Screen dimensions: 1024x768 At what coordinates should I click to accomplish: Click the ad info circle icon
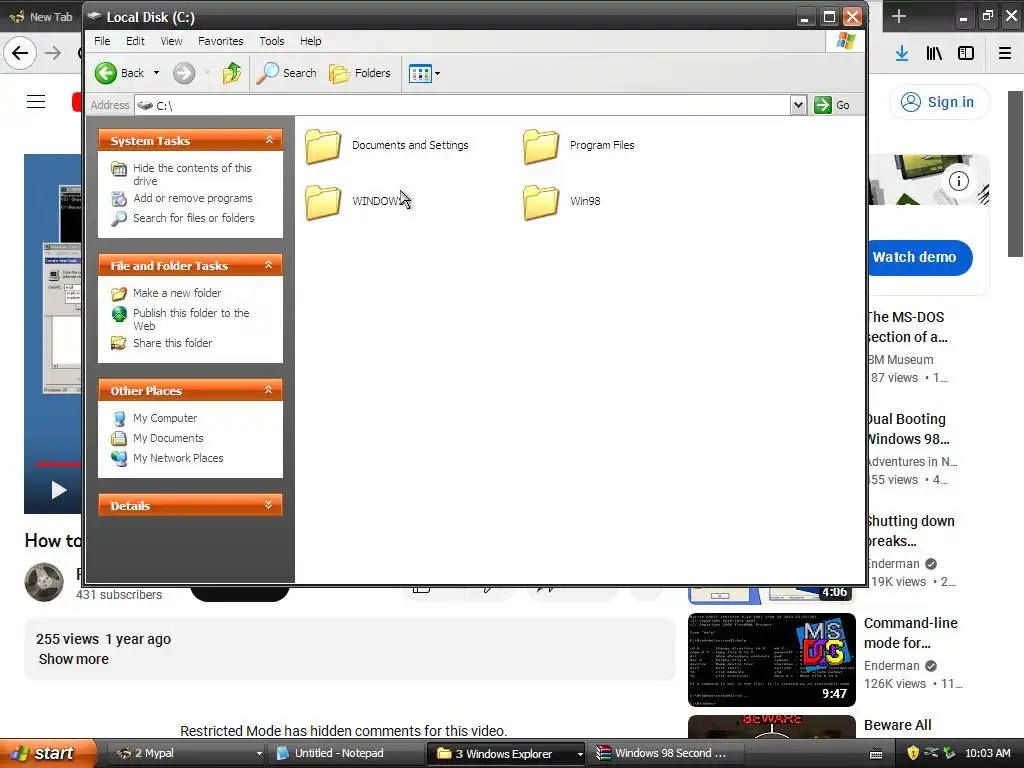click(958, 181)
